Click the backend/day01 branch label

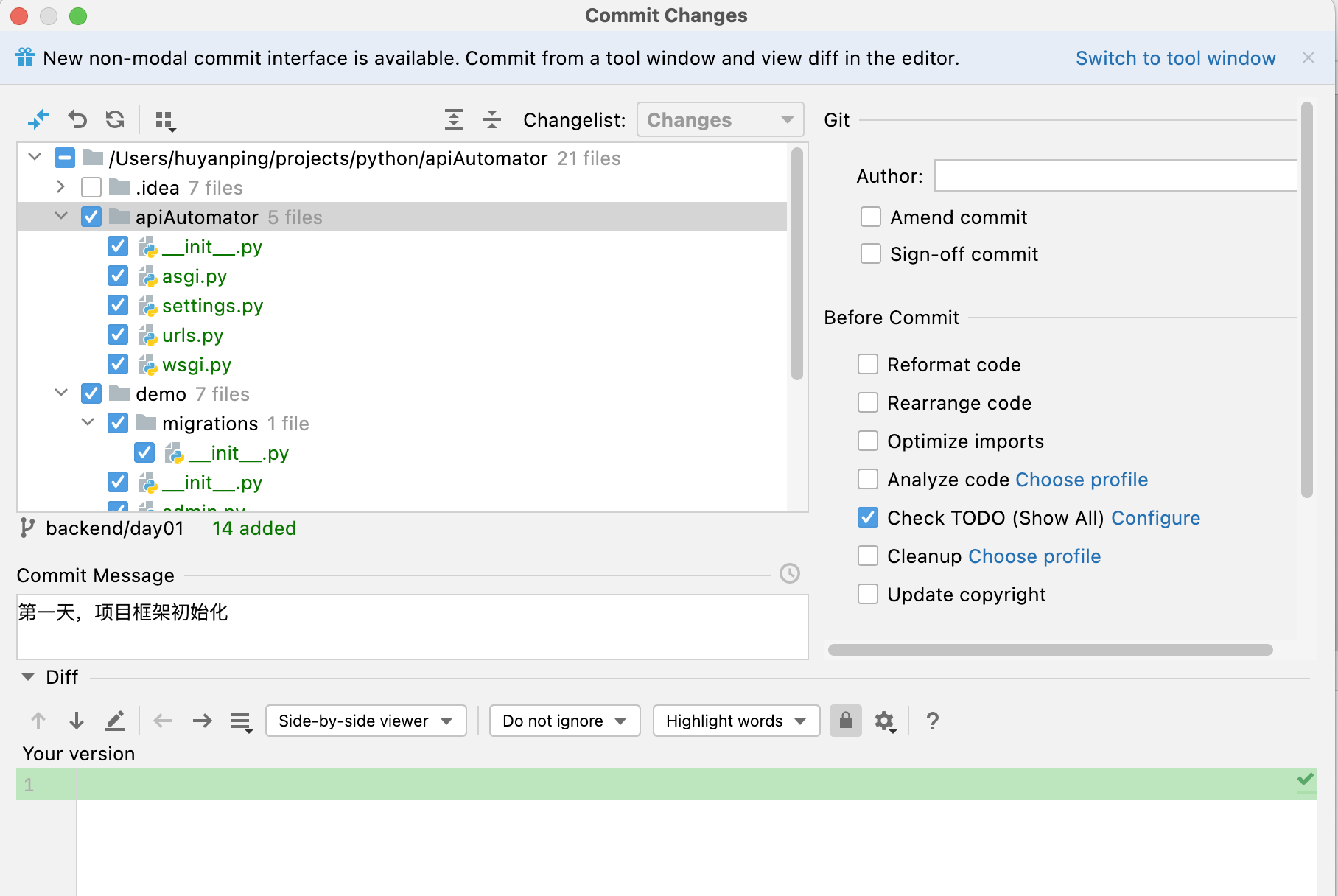(114, 528)
